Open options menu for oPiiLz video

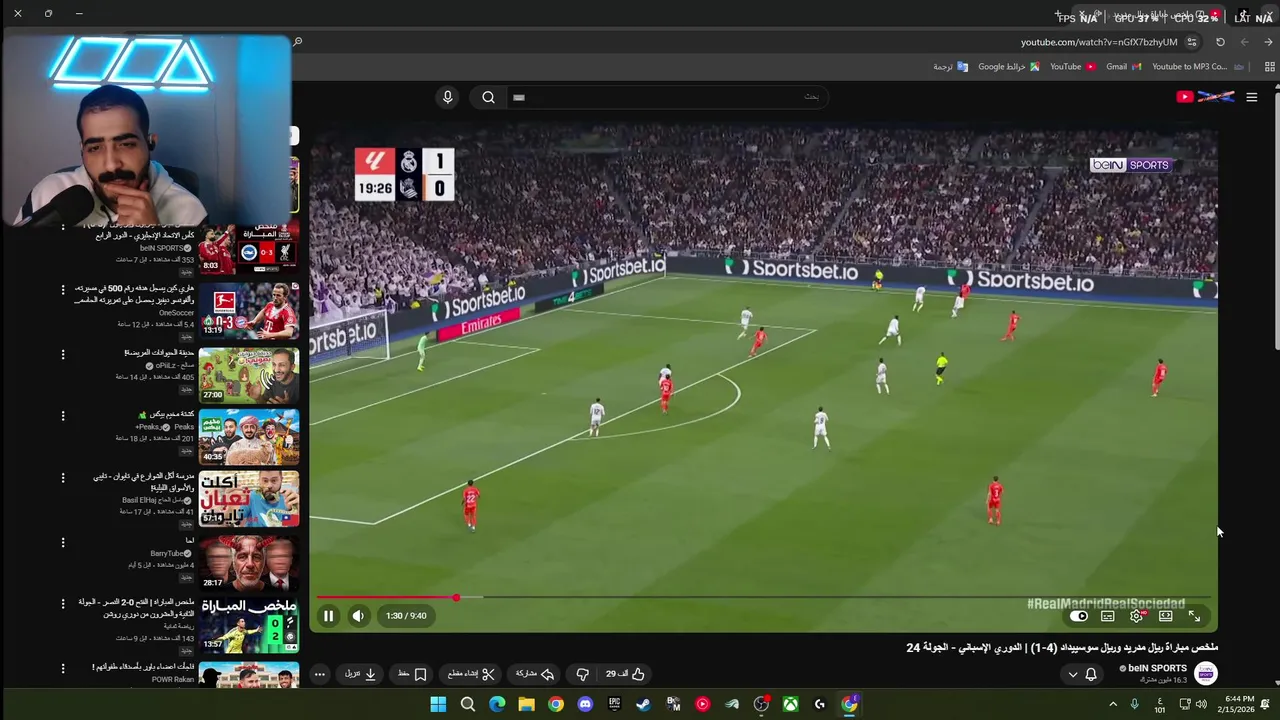63,354
